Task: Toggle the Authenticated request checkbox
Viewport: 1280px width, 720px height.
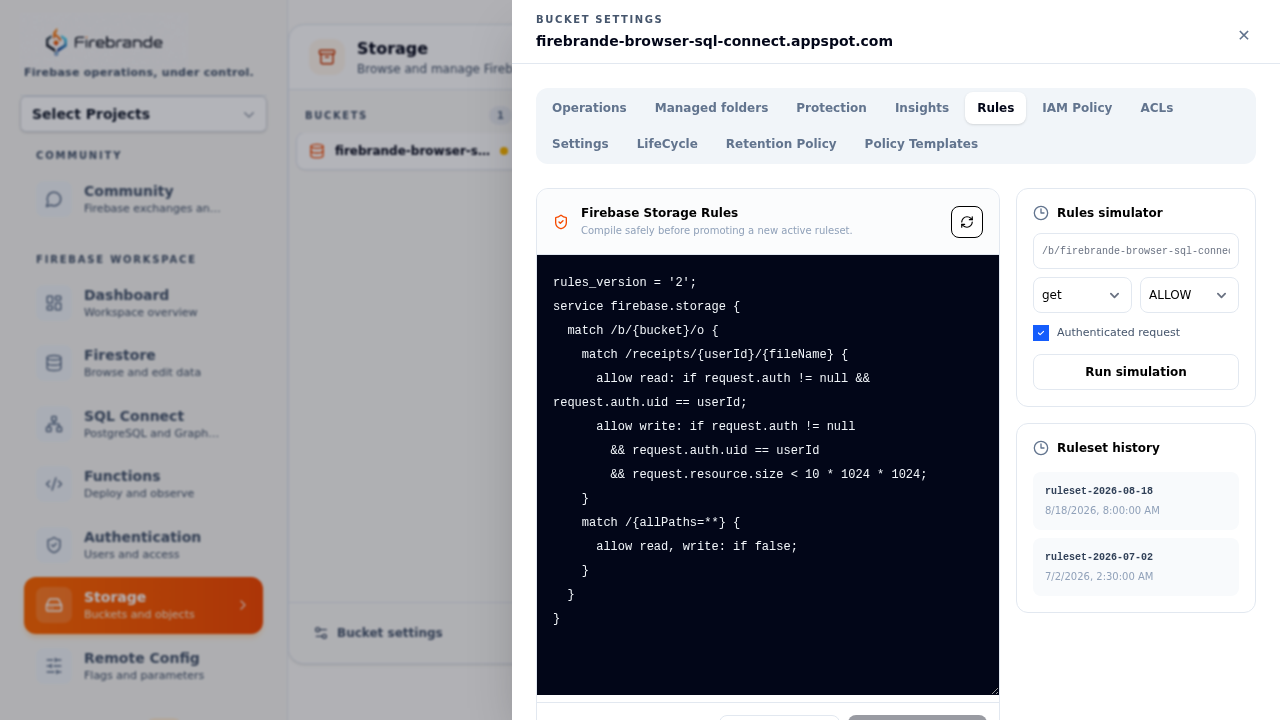Action: pyautogui.click(x=1041, y=333)
